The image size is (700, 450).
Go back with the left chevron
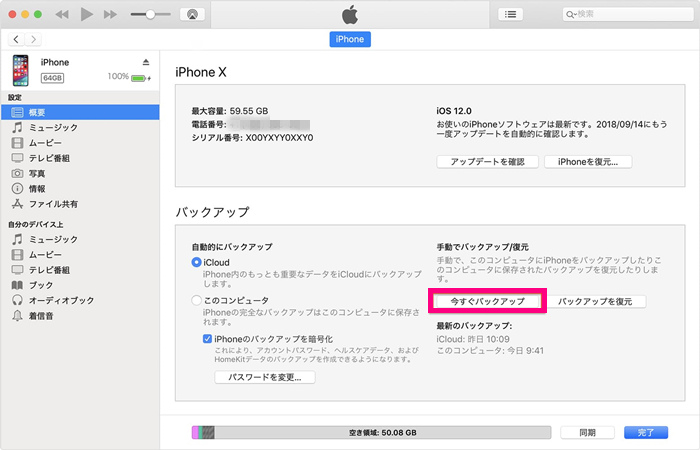(x=17, y=39)
